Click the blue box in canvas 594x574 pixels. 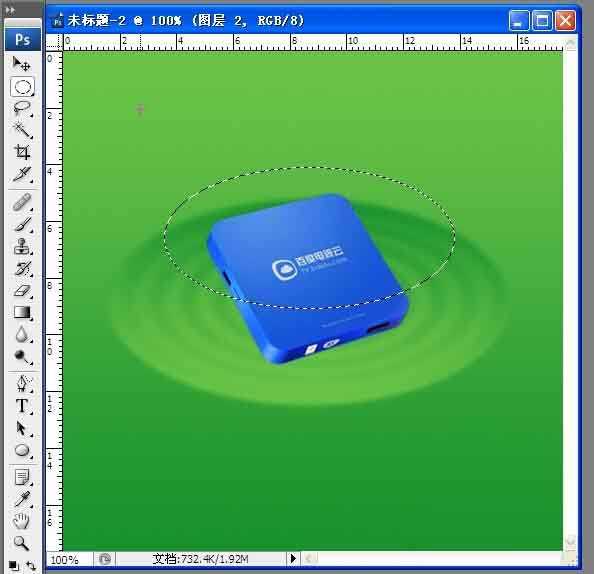[x=308, y=278]
